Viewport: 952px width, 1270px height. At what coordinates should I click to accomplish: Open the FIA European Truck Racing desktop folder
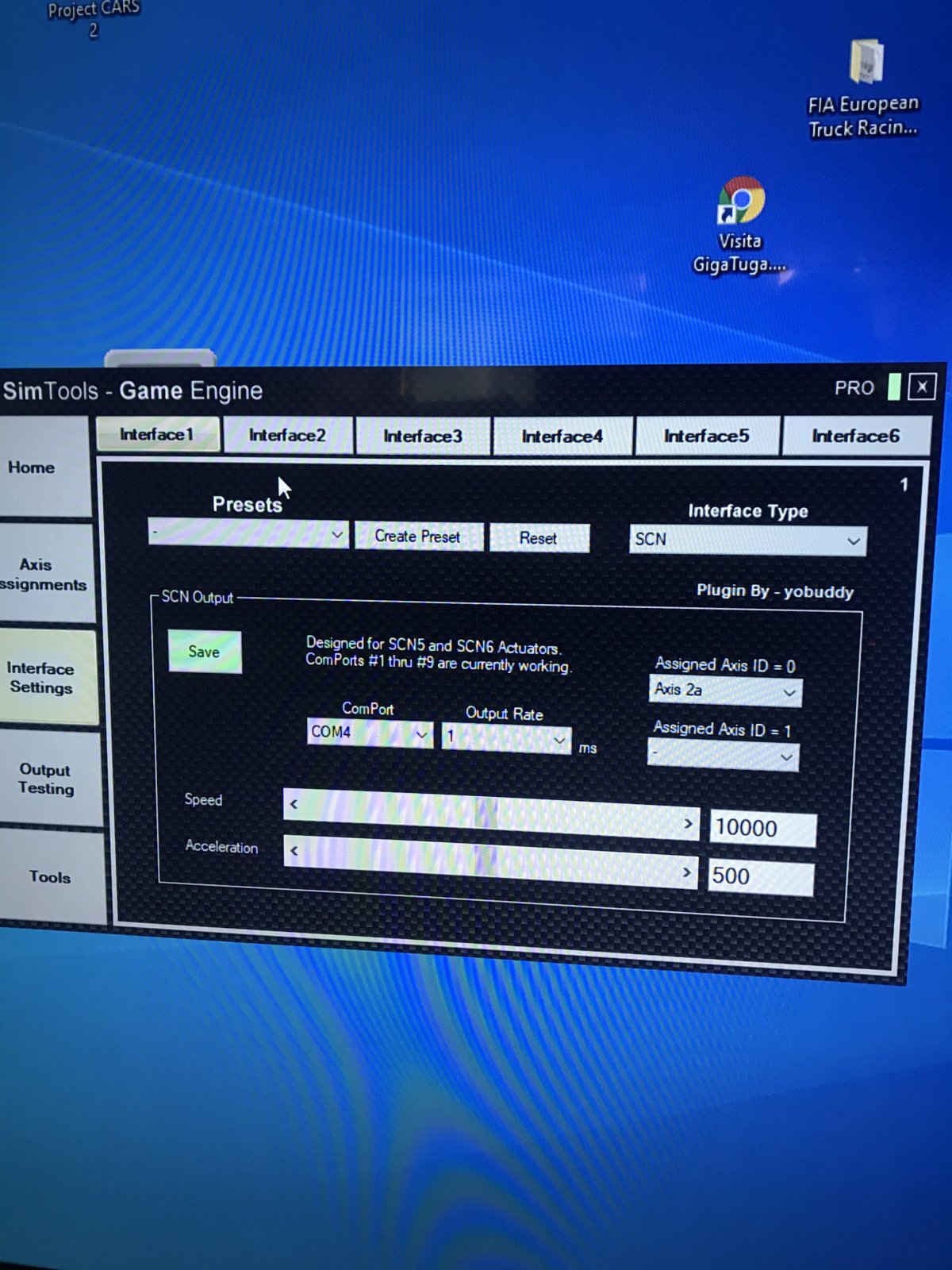(x=865, y=87)
